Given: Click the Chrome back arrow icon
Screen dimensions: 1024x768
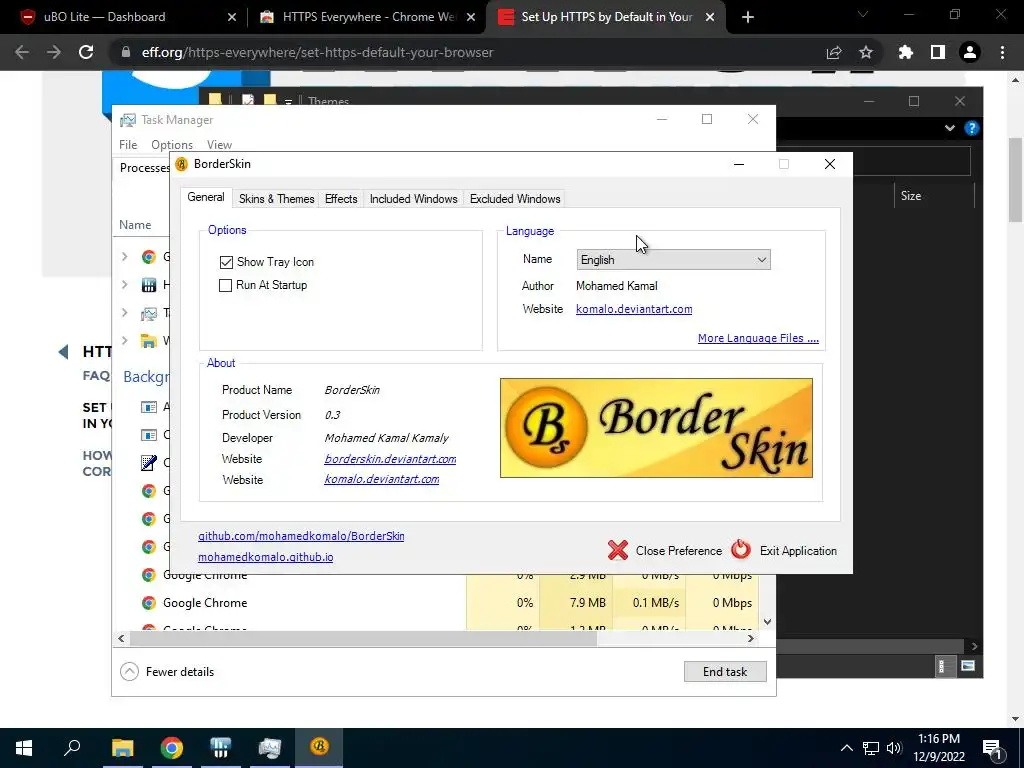Looking at the screenshot, I should pos(22,52).
